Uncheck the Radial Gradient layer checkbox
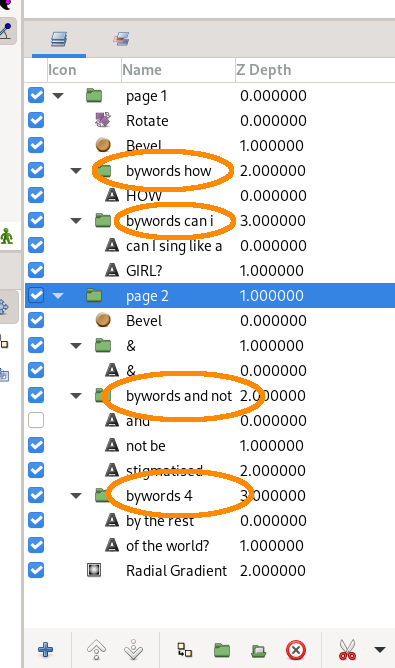 36,570
